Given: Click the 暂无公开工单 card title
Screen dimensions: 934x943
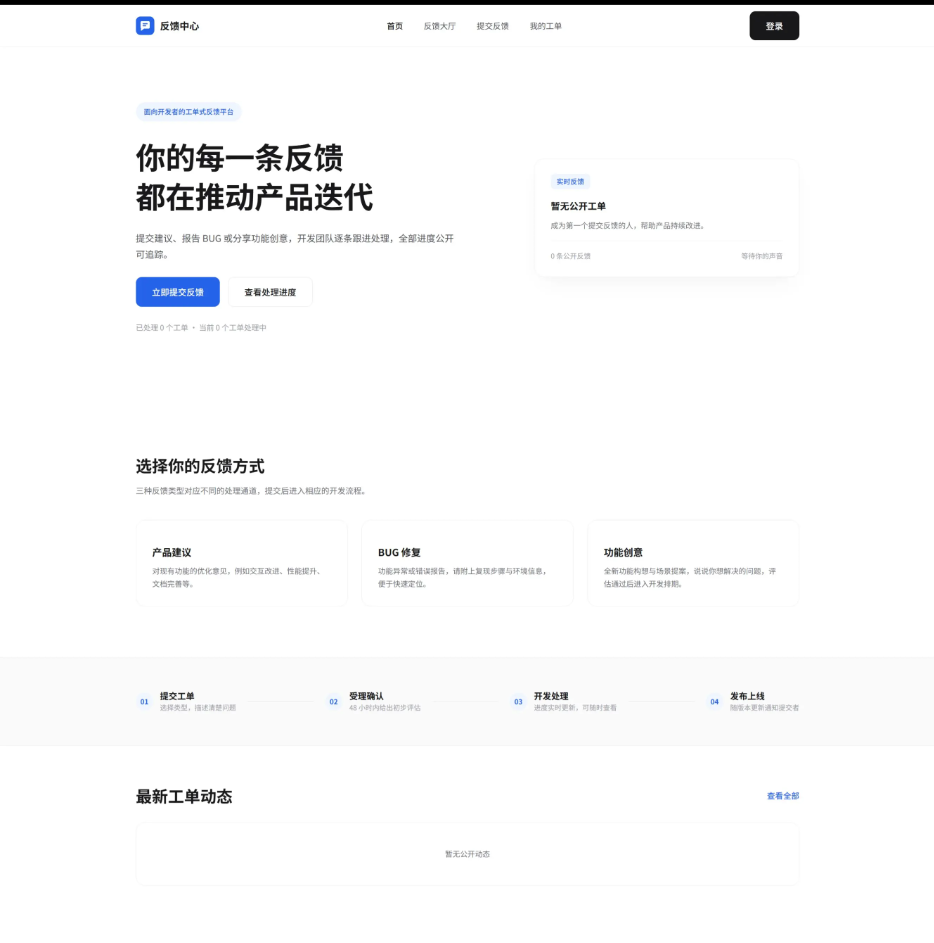Looking at the screenshot, I should pos(578,206).
